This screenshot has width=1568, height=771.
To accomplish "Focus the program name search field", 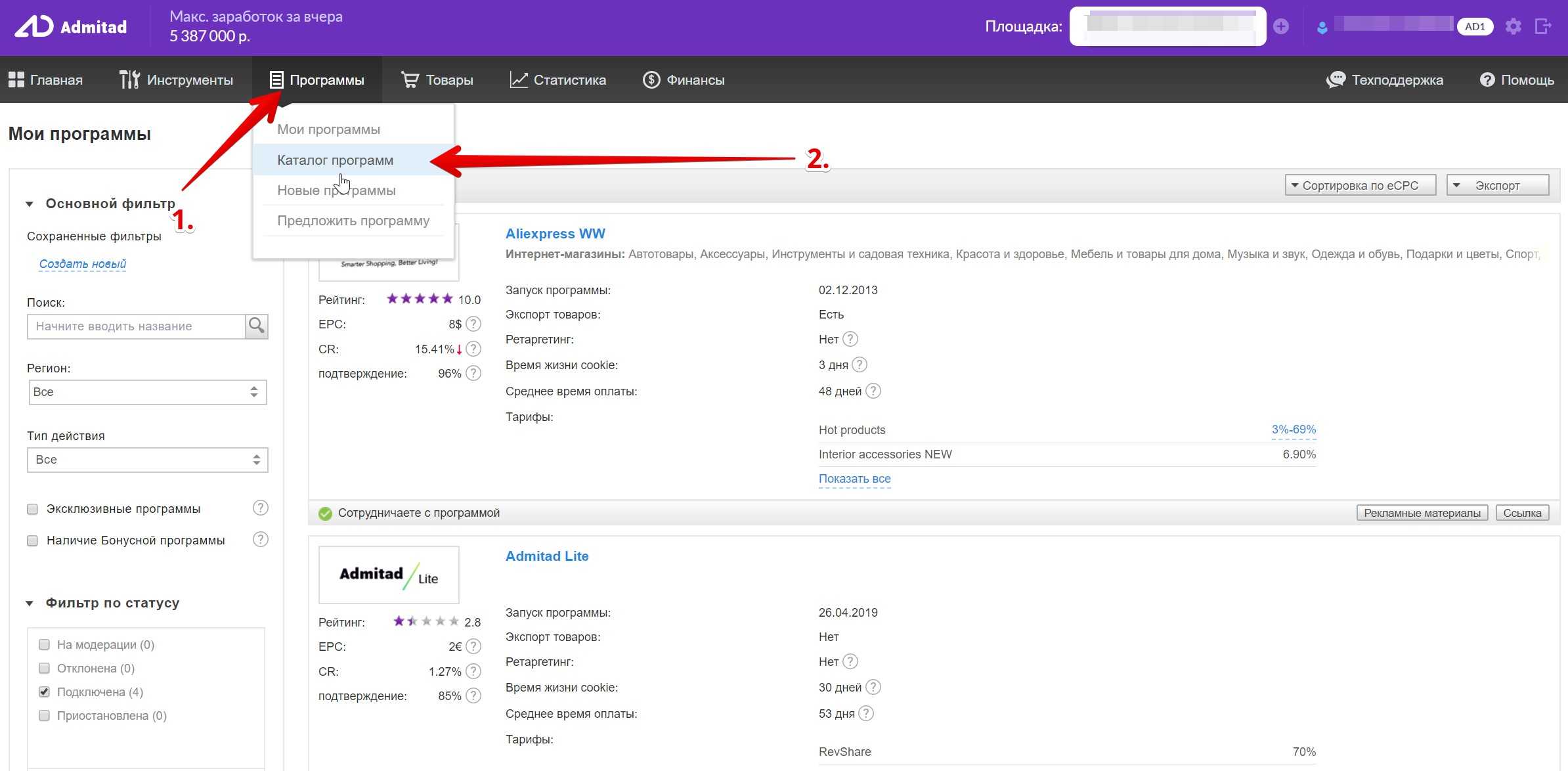I will click(x=137, y=326).
